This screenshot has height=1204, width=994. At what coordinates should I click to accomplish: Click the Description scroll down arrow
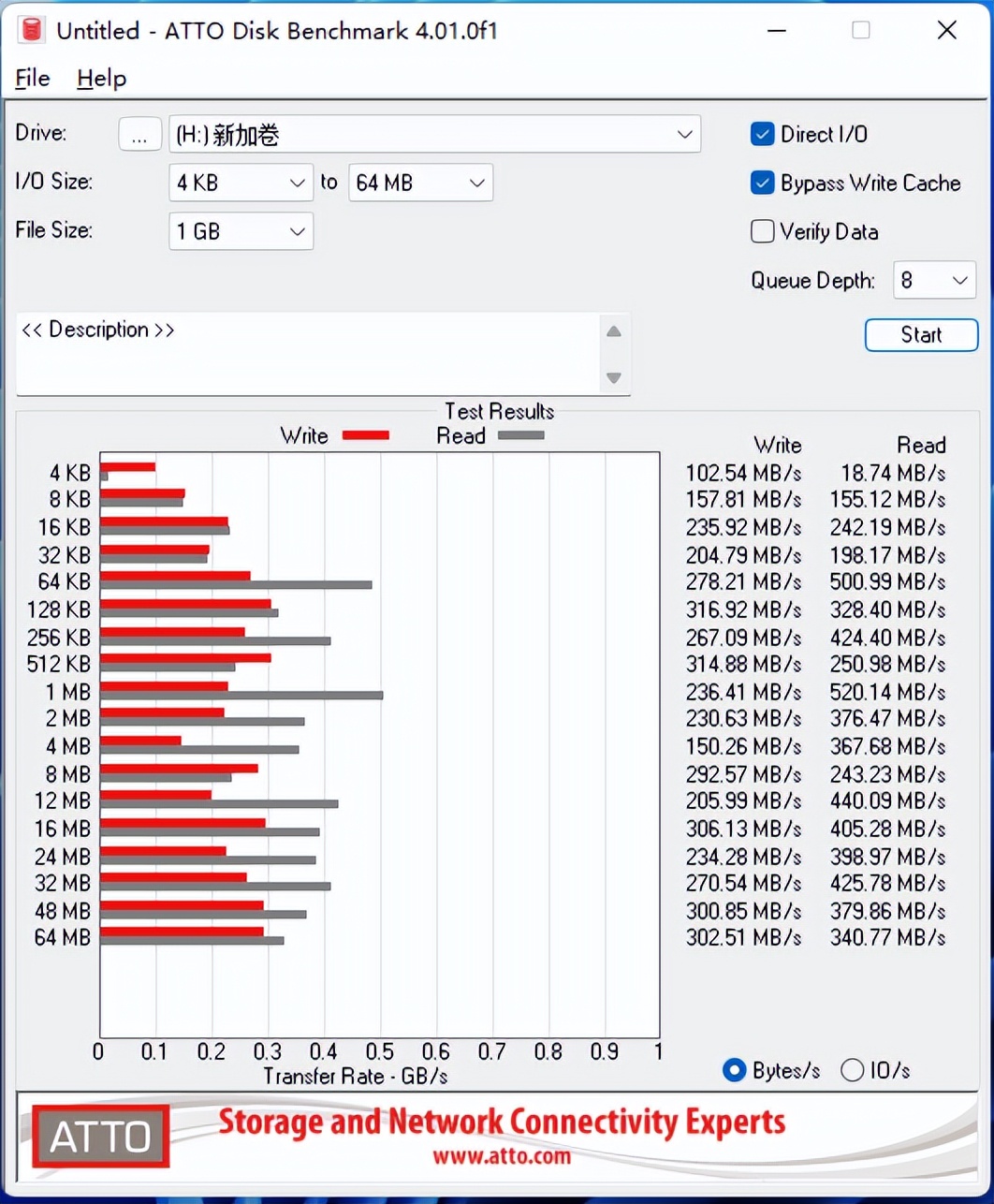pos(614,378)
